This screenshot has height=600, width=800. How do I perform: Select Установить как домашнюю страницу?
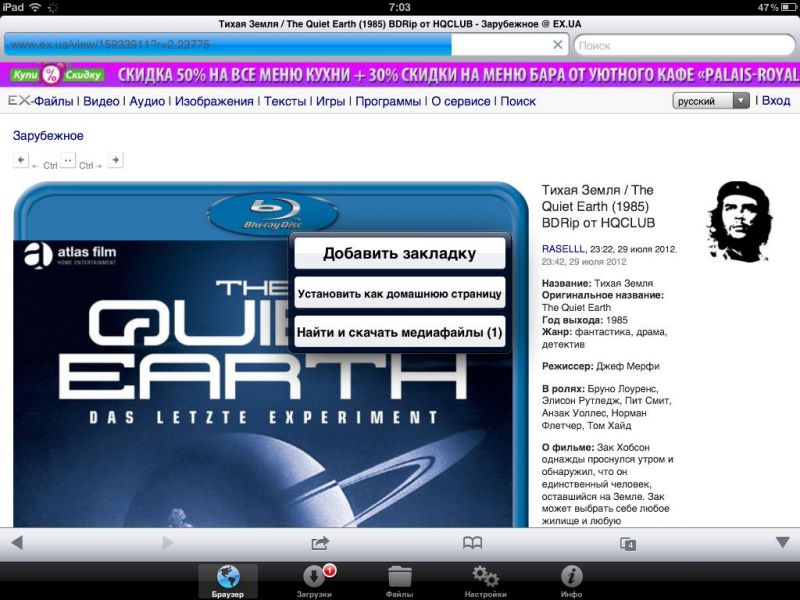pos(399,293)
